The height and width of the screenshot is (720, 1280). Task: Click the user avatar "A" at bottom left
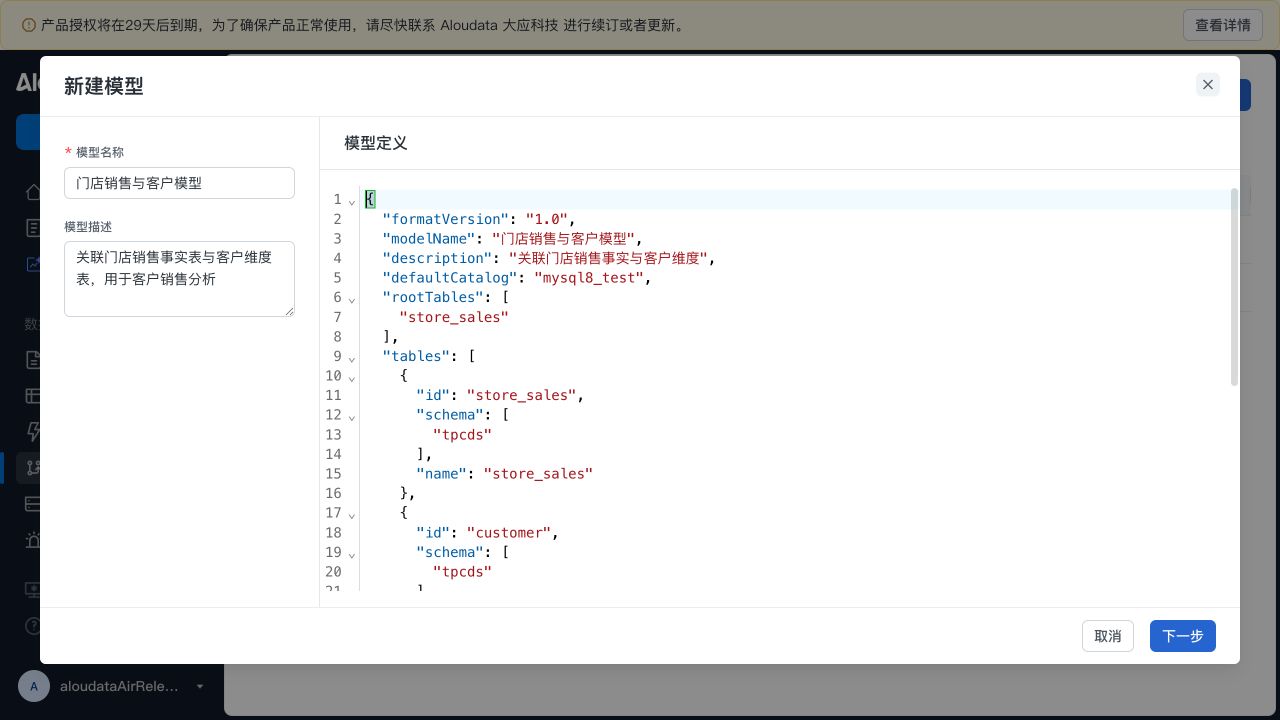pyautogui.click(x=34, y=686)
